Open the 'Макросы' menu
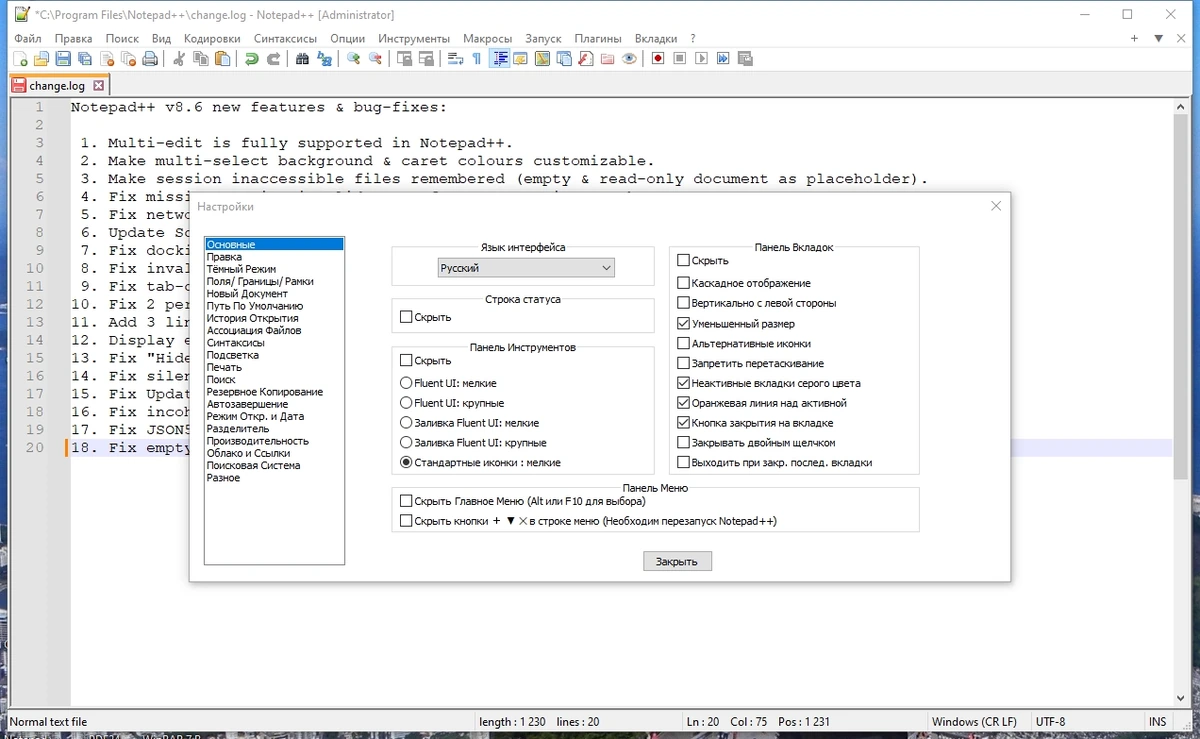 tap(489, 39)
